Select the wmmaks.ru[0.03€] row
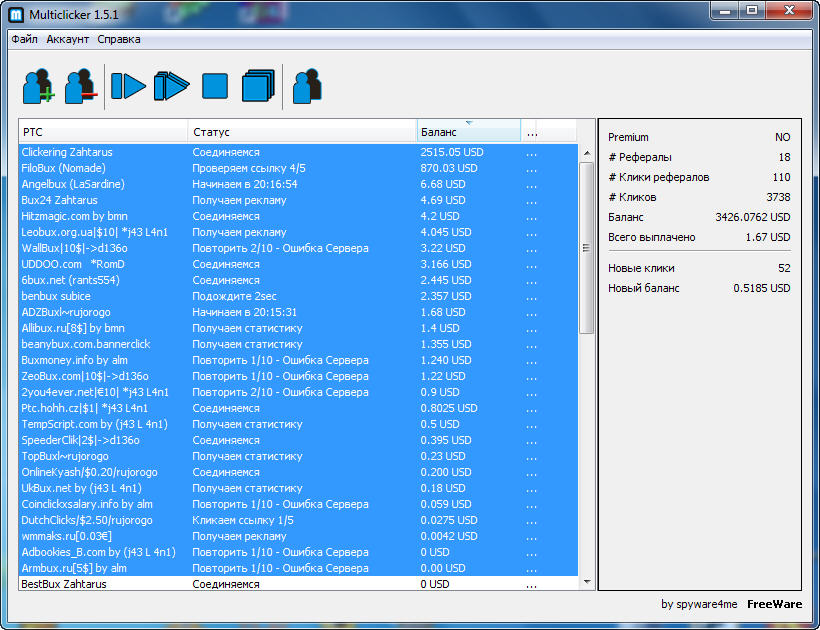The height and width of the screenshot is (630, 820). pyautogui.click(x=299, y=536)
